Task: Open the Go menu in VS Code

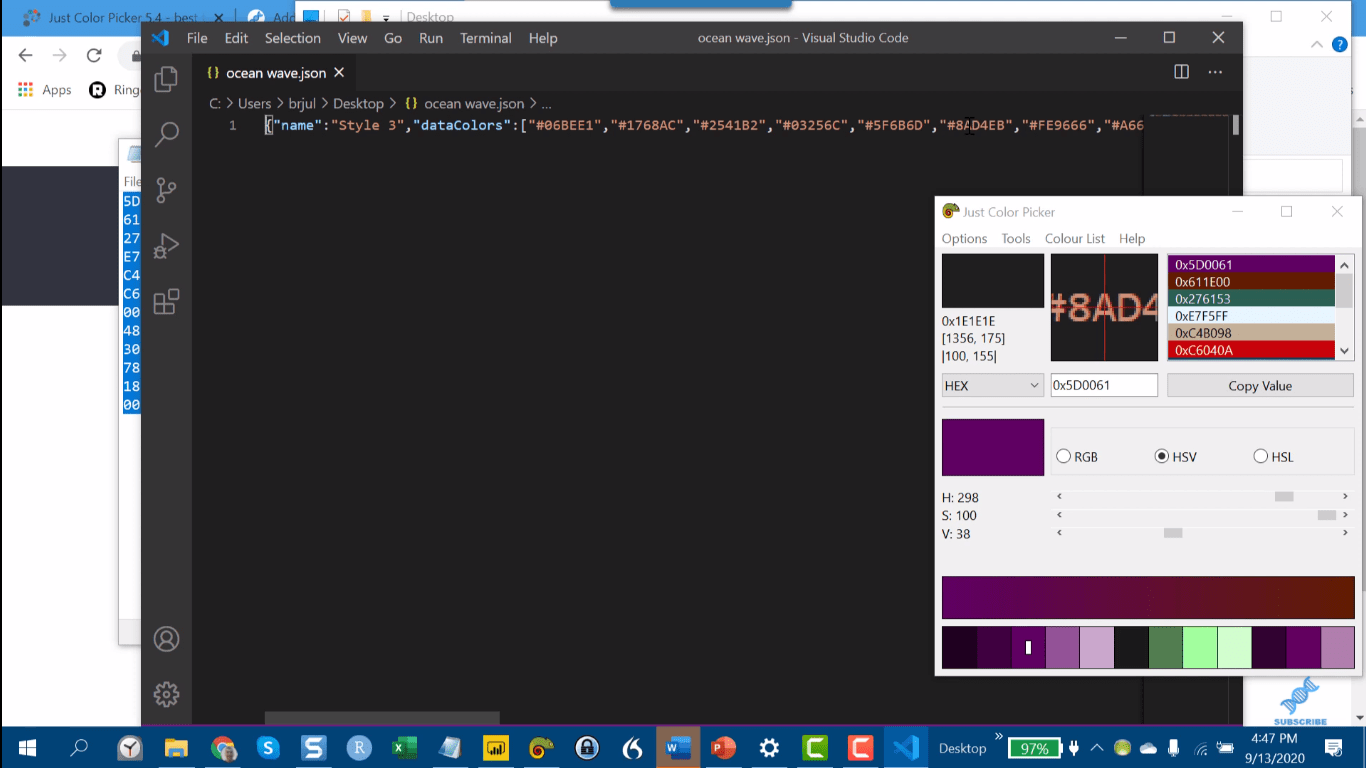Action: pos(393,38)
